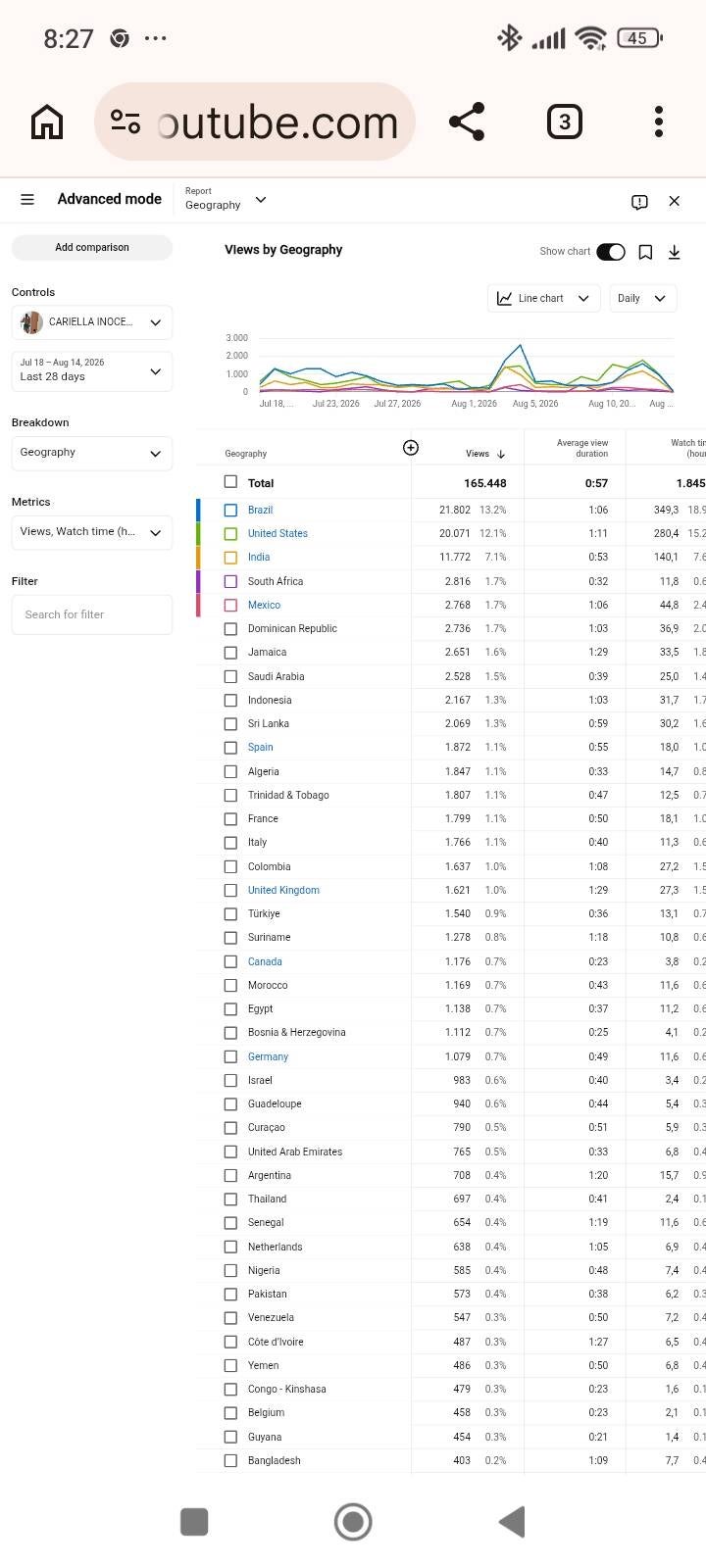The width and height of the screenshot is (706, 1568).
Task: Click the download report icon
Action: point(675,253)
